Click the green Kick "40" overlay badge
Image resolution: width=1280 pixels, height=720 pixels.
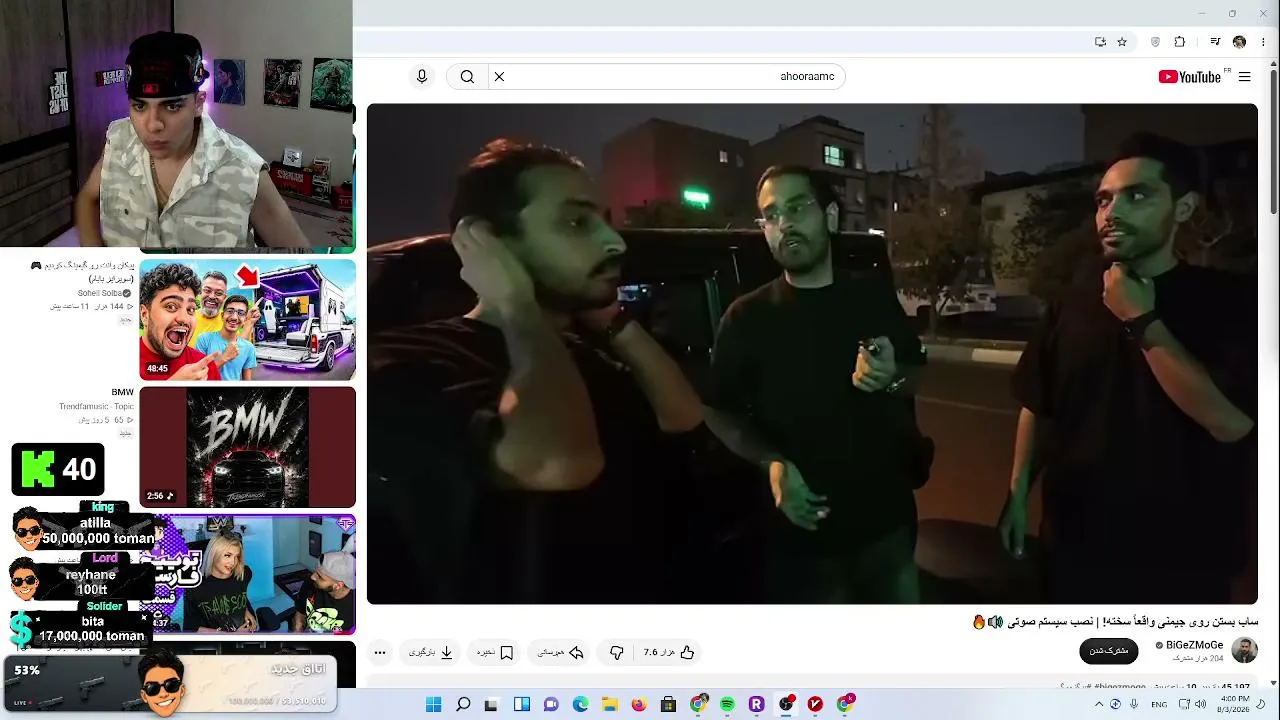pos(58,469)
